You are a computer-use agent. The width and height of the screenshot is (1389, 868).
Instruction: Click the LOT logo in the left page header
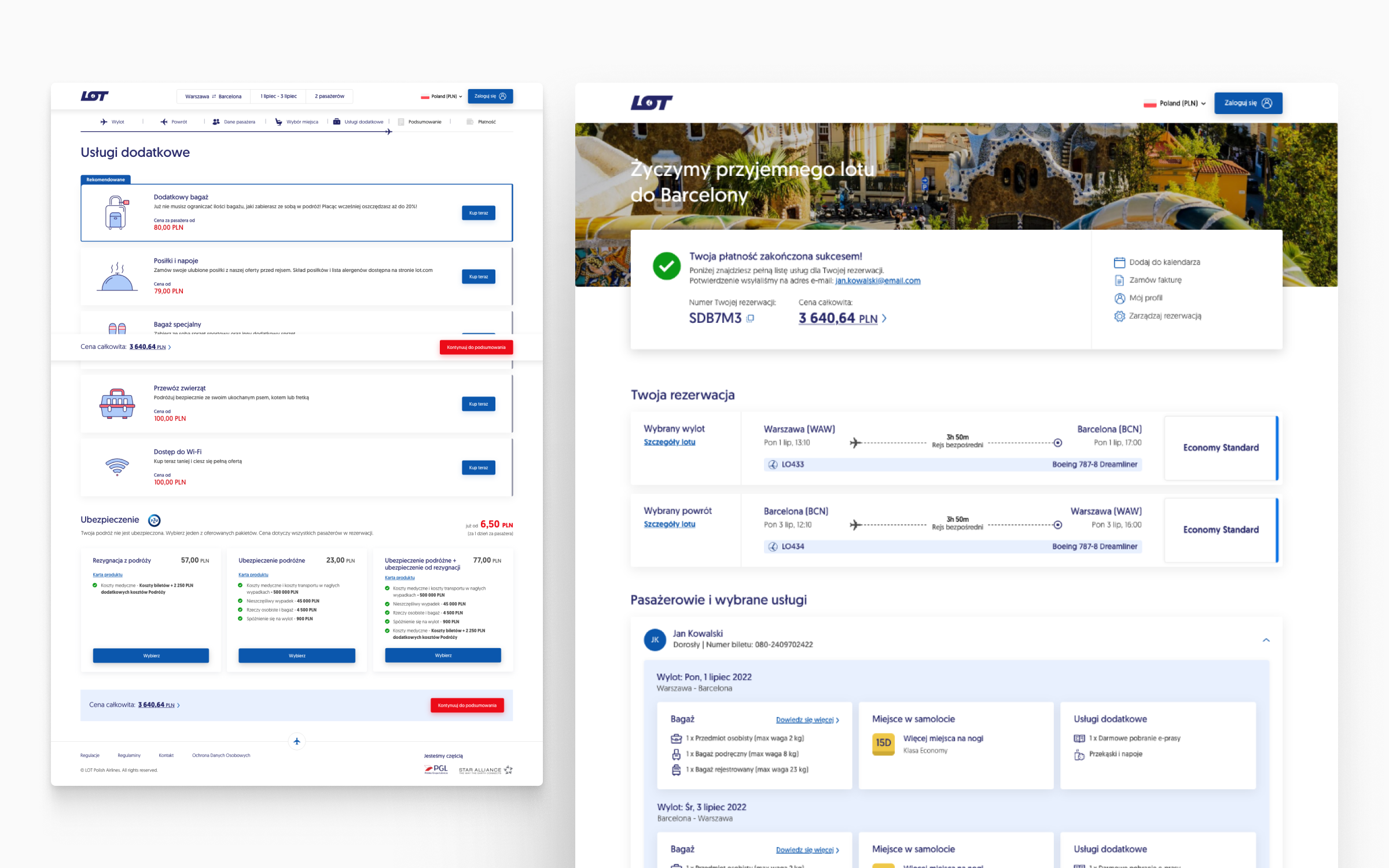94,96
